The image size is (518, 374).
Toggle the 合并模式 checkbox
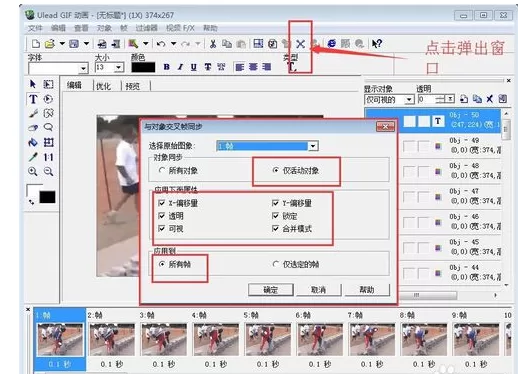(275, 229)
